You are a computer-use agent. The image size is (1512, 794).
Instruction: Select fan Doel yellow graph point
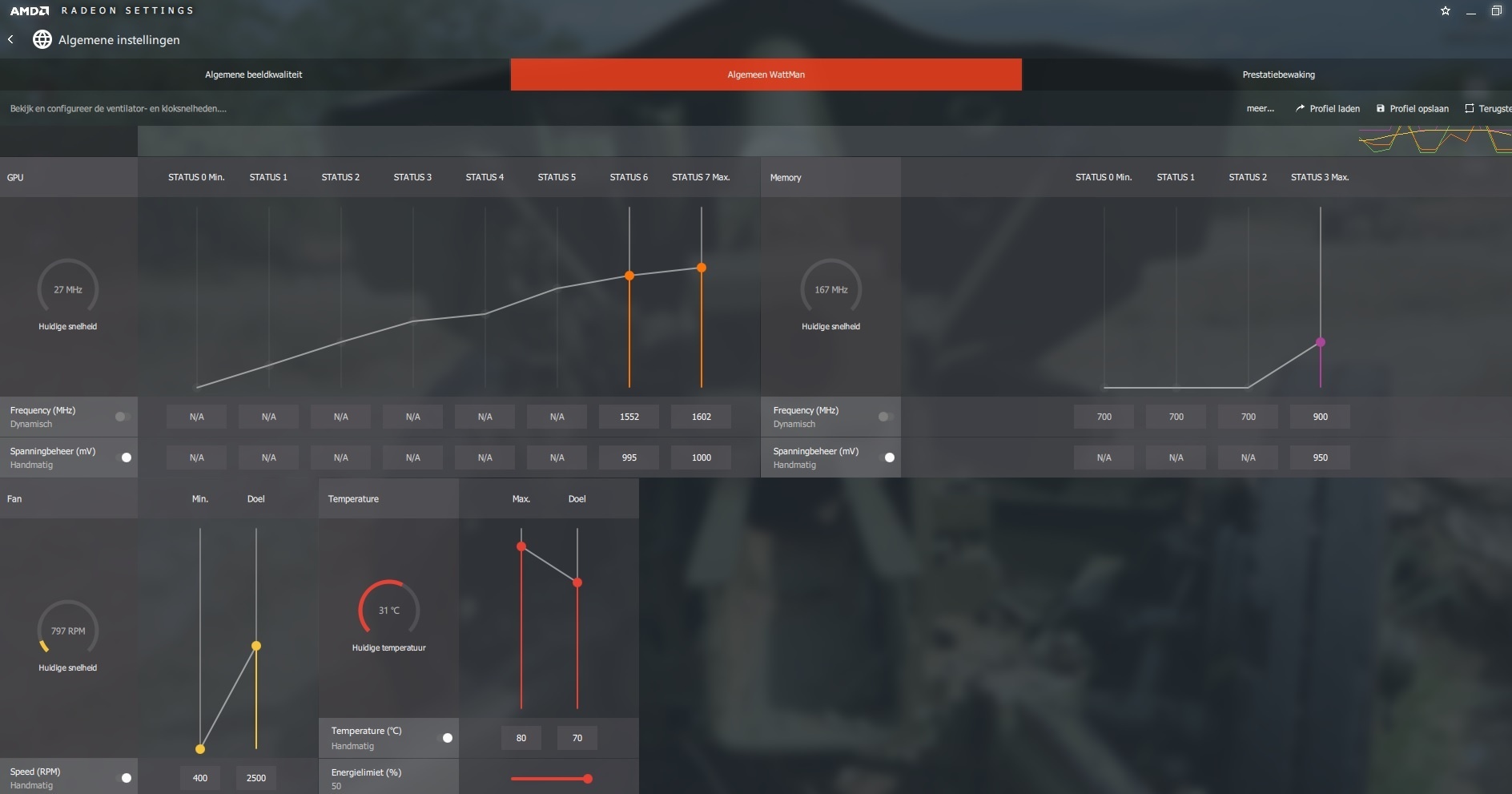[x=256, y=646]
